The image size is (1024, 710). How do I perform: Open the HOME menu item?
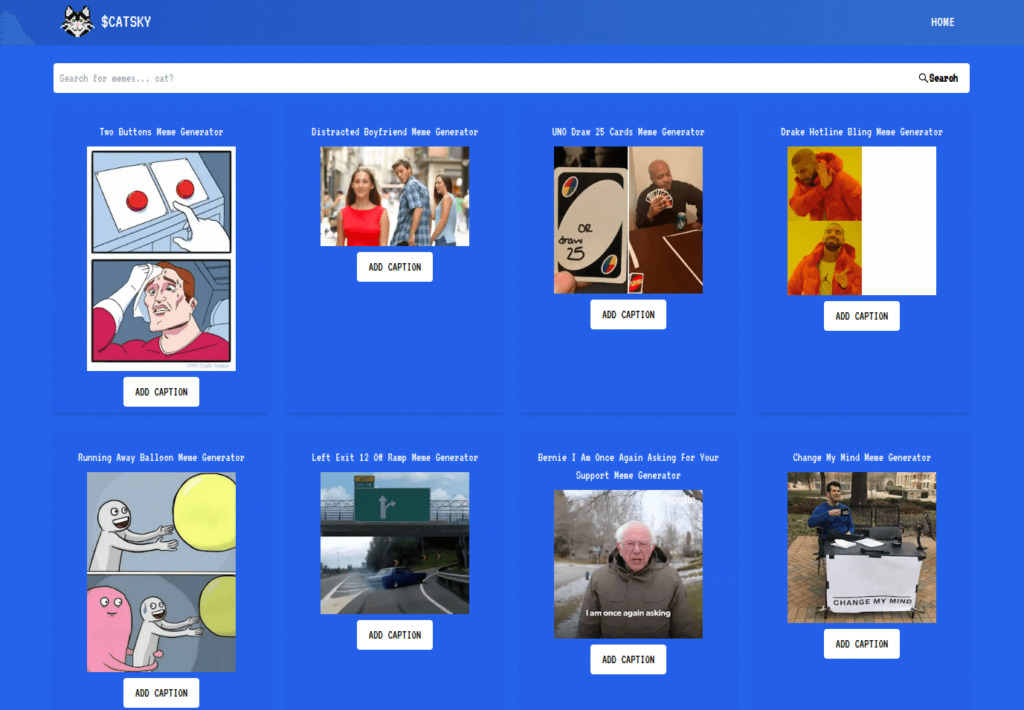pos(942,22)
